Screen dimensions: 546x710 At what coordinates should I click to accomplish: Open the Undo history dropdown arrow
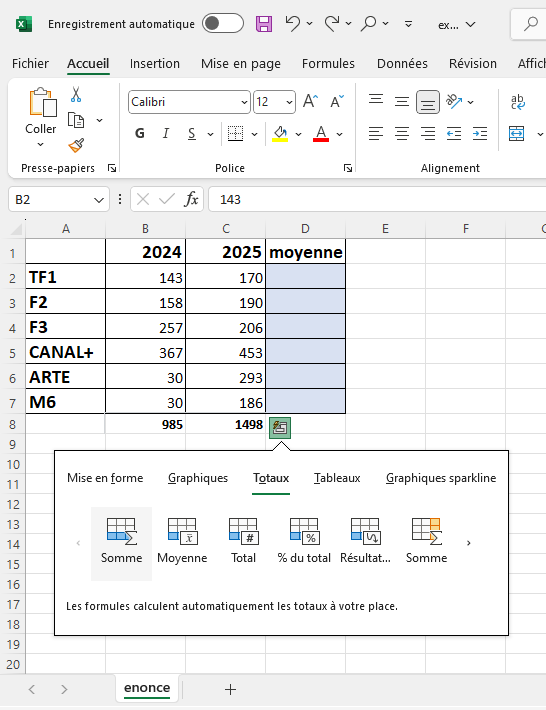coord(310,24)
